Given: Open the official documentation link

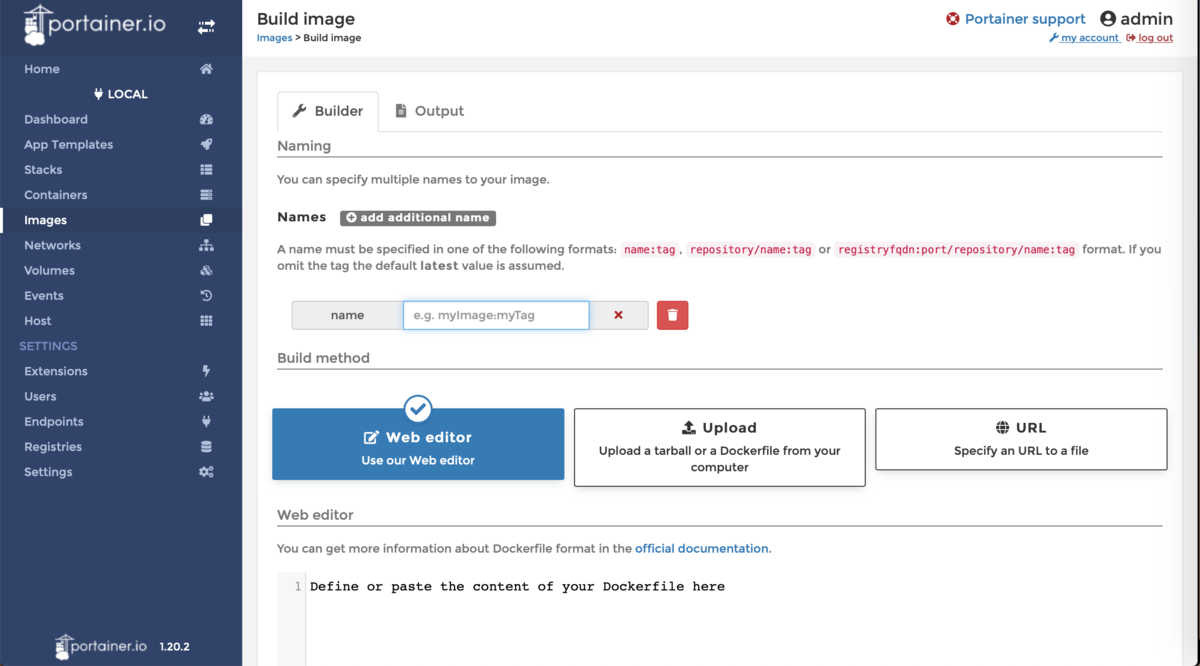Looking at the screenshot, I should [702, 548].
